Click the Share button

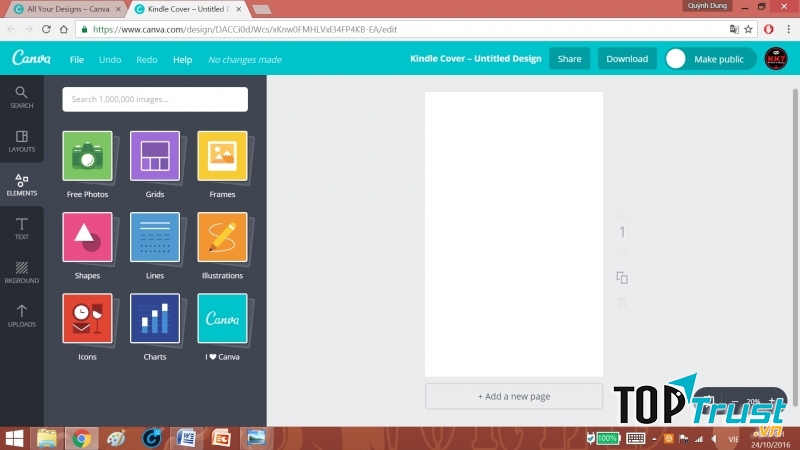(x=569, y=59)
